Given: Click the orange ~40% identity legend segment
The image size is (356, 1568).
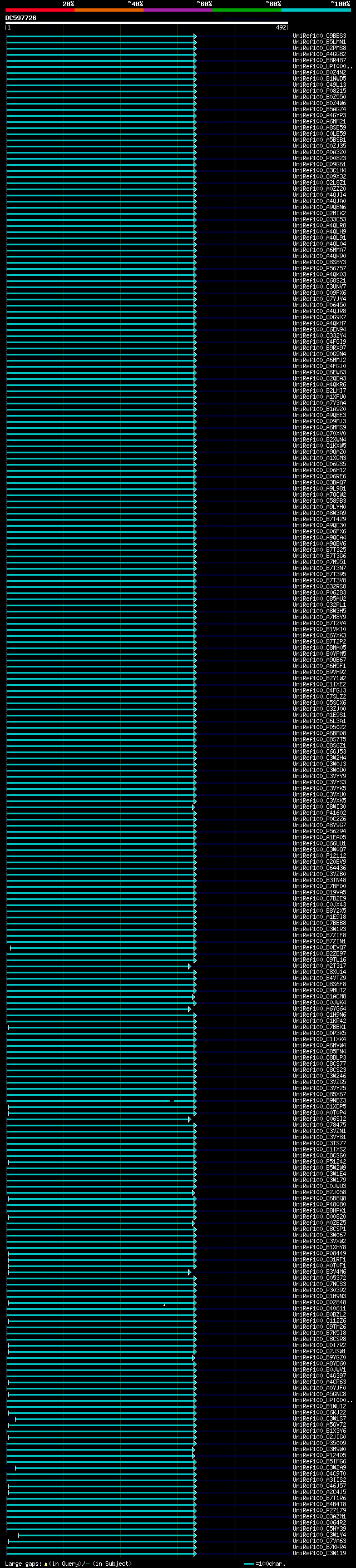Looking at the screenshot, I should [109, 10].
